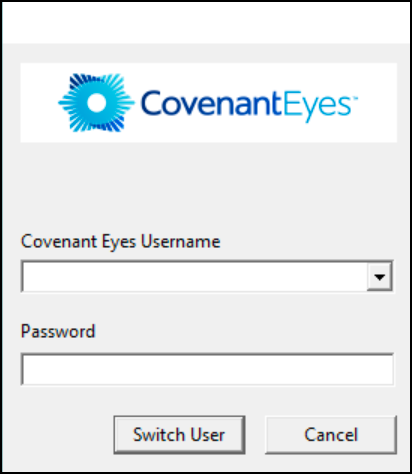Open the saved usernames list
Screen dimensions: 412x474
click(x=379, y=276)
